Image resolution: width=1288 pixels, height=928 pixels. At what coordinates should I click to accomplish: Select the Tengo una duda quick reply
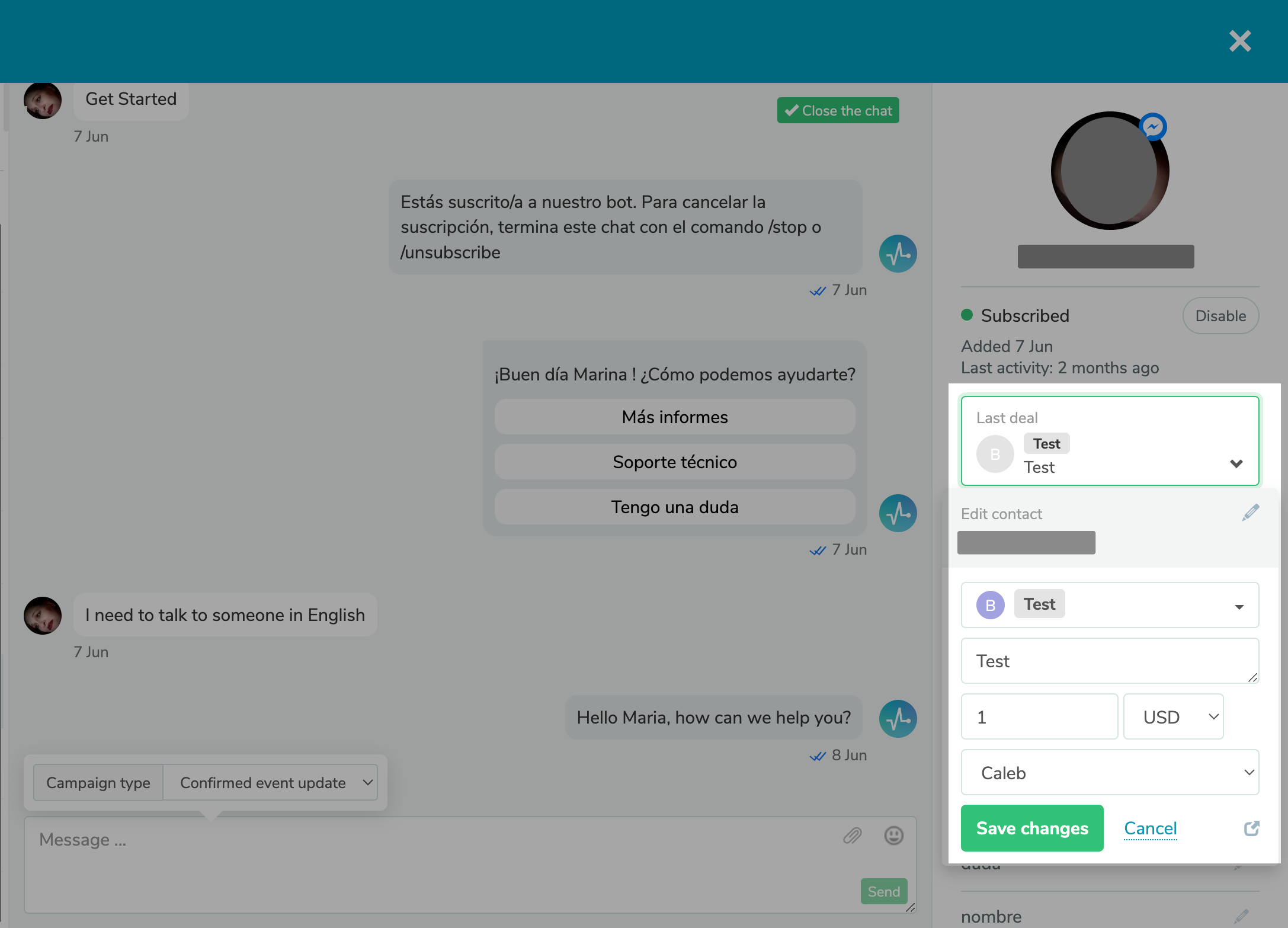[675, 507]
